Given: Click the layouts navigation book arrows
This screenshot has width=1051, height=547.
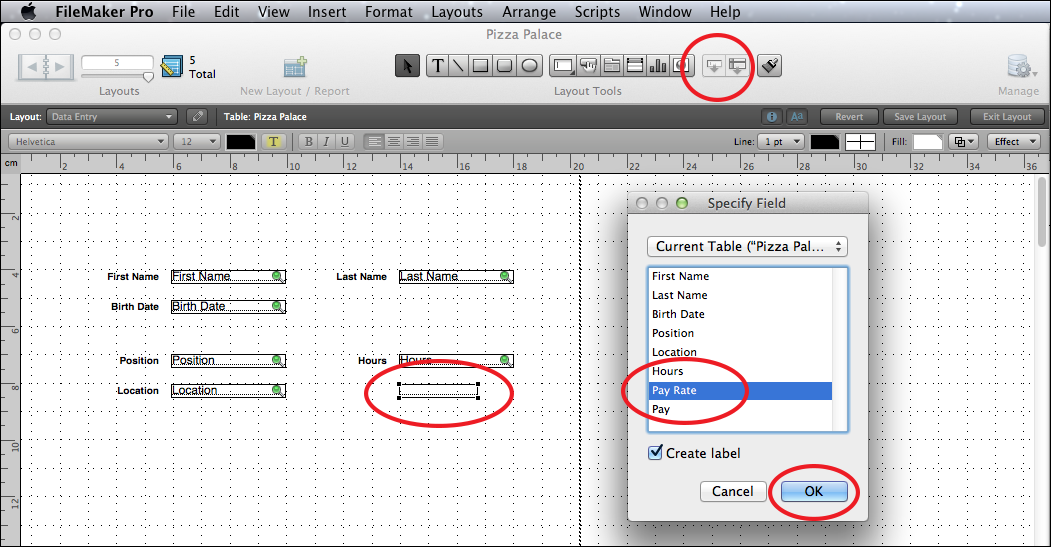Looking at the screenshot, I should click(46, 67).
